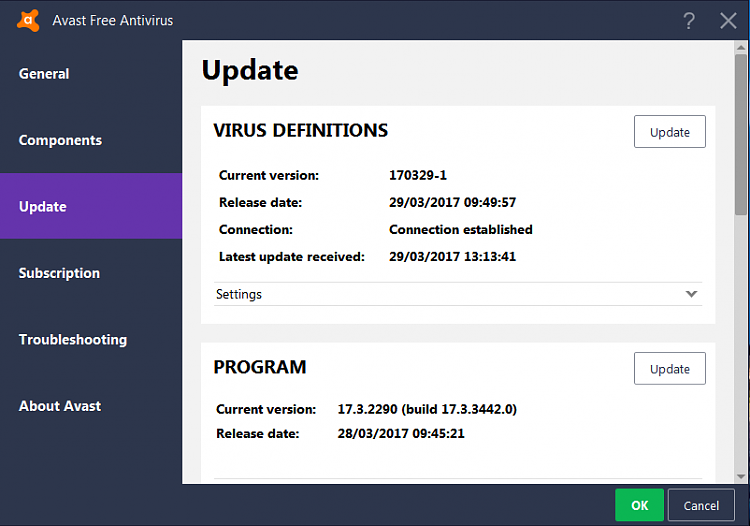Click the Connection established status text
This screenshot has height=526, width=750.
[x=461, y=230]
